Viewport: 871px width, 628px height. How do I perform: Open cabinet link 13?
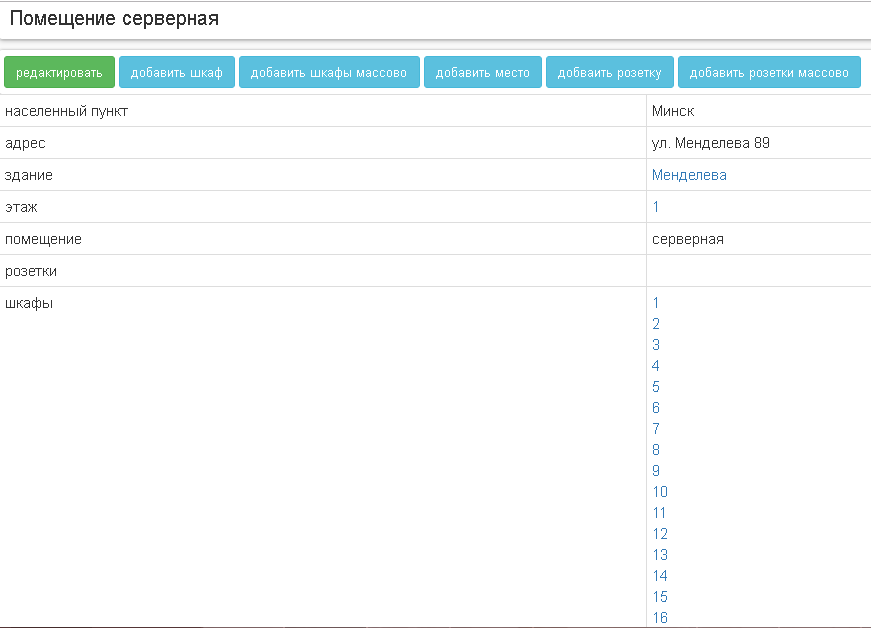click(660, 555)
